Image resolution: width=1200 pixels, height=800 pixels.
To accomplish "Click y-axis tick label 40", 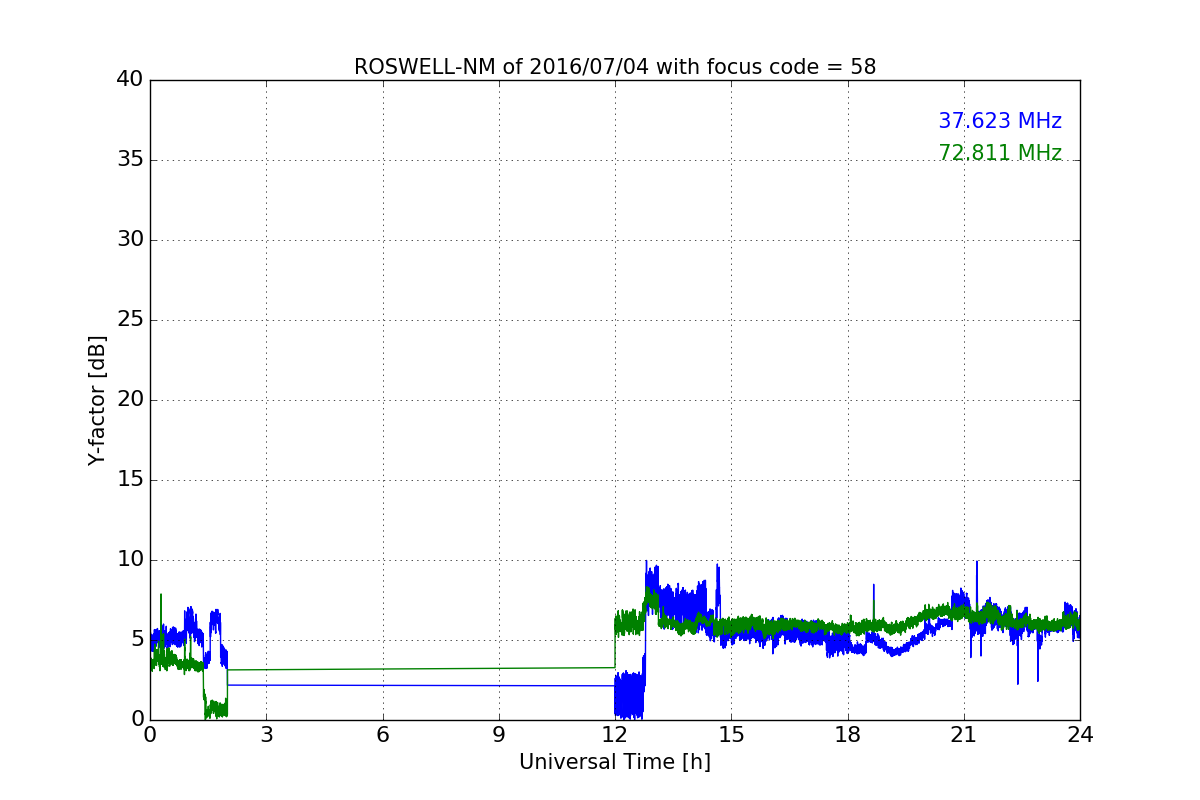I will click(x=130, y=80).
